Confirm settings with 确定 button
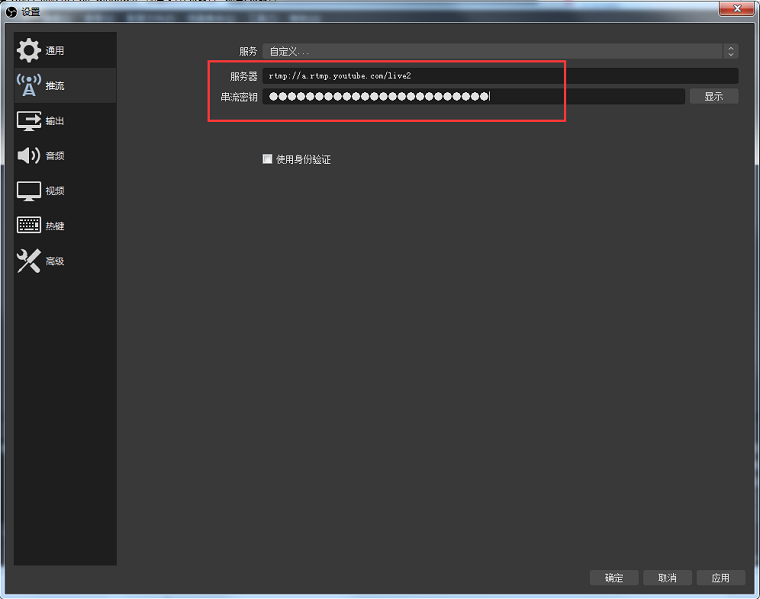 click(x=614, y=578)
